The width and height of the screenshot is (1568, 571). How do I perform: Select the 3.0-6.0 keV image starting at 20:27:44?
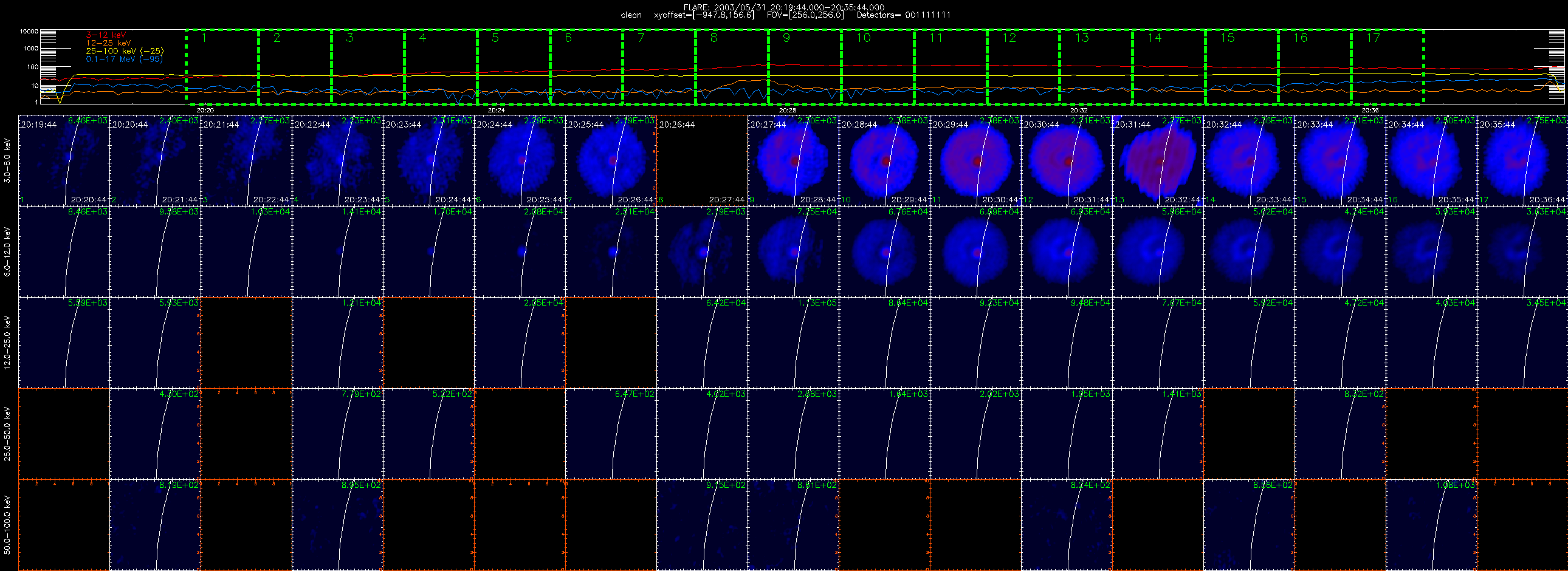[x=794, y=160]
